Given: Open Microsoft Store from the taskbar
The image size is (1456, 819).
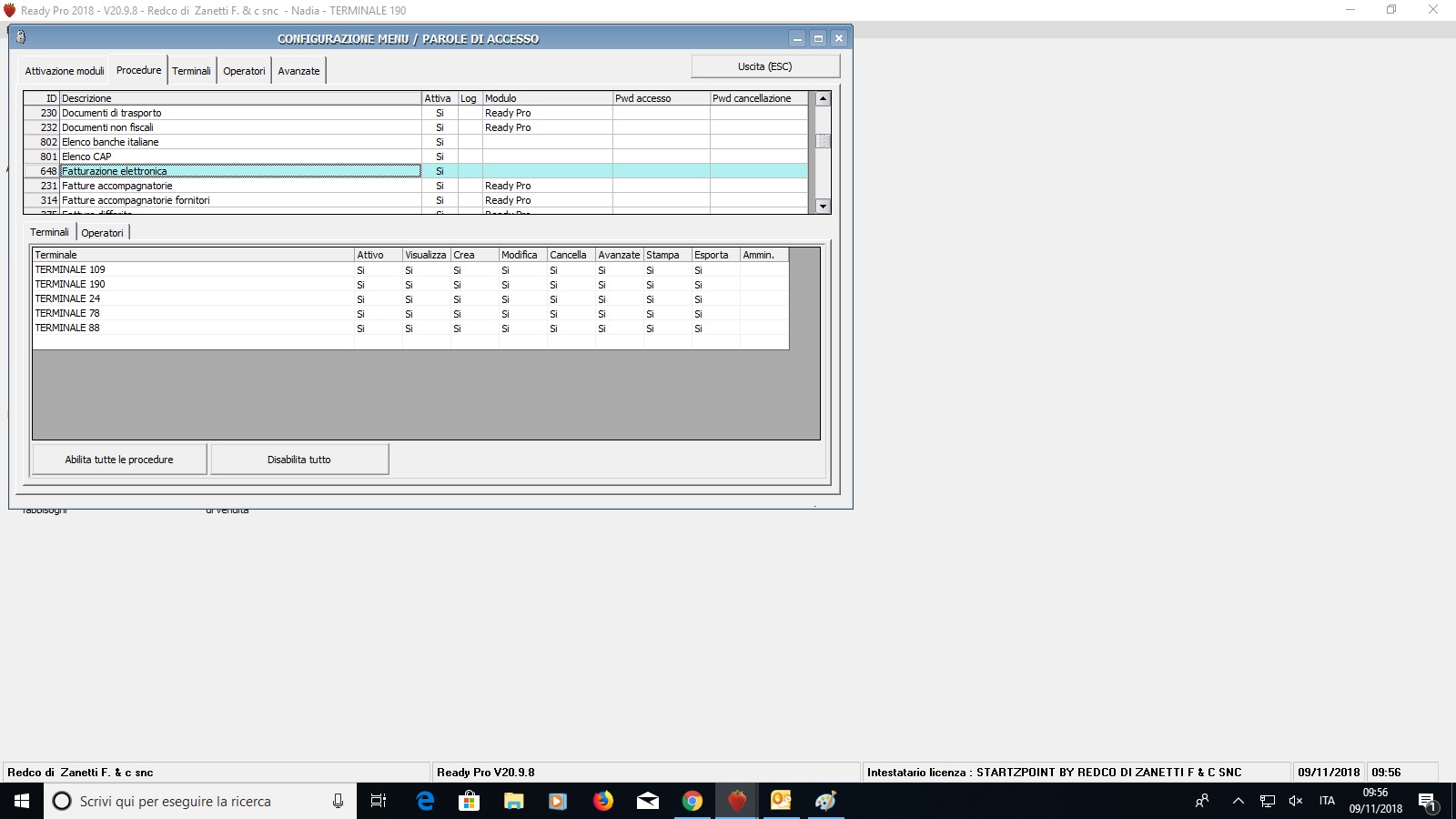Looking at the screenshot, I should click(x=469, y=801).
